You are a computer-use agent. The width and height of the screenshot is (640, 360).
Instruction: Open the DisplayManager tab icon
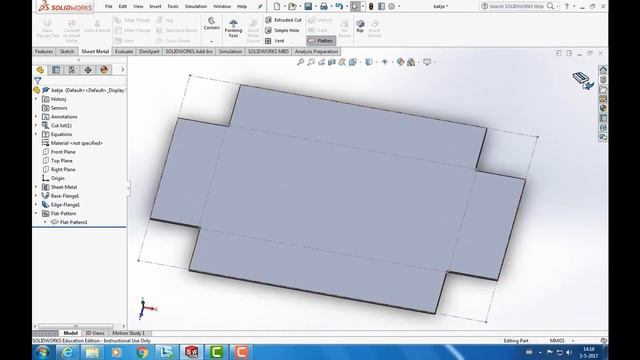104,70
